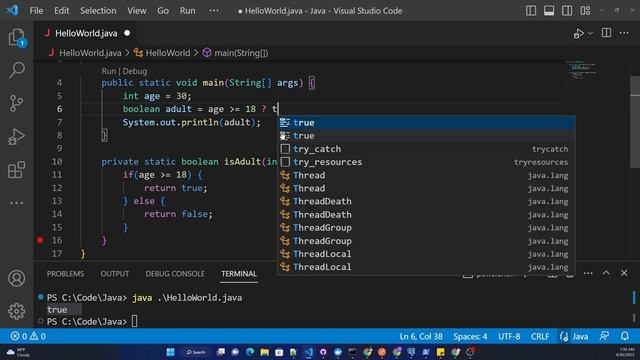The image size is (640, 360).
Task: Pick the first ThreadGroup suggestion
Action: (427, 227)
